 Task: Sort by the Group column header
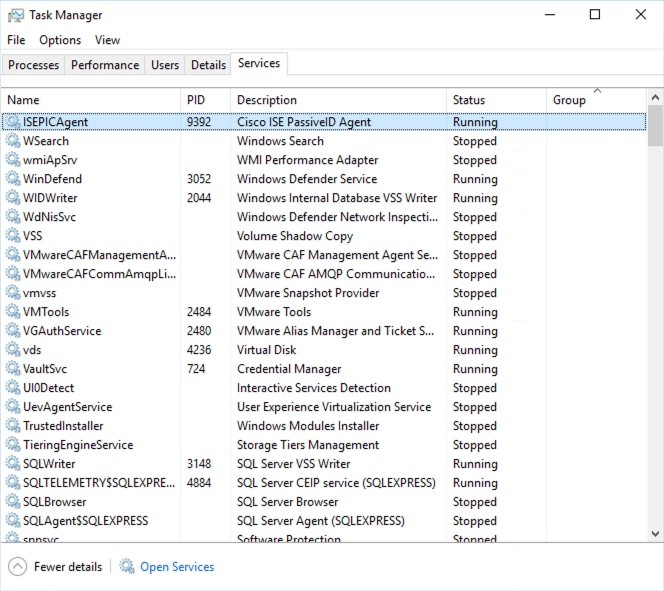[597, 100]
